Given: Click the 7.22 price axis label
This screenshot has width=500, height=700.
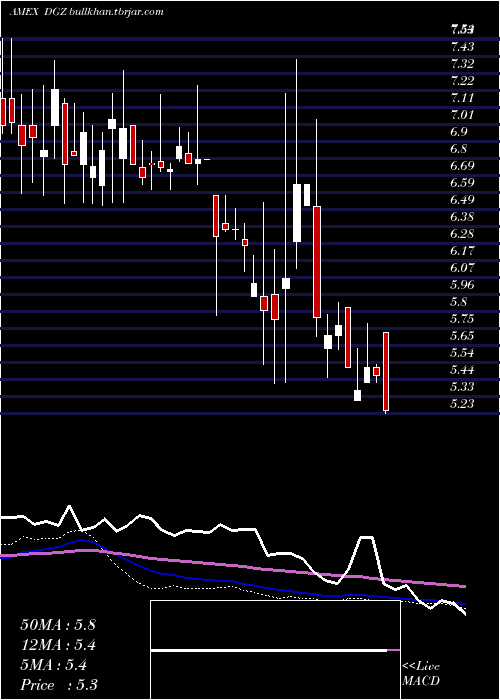Looking at the screenshot, I should (x=462, y=81).
